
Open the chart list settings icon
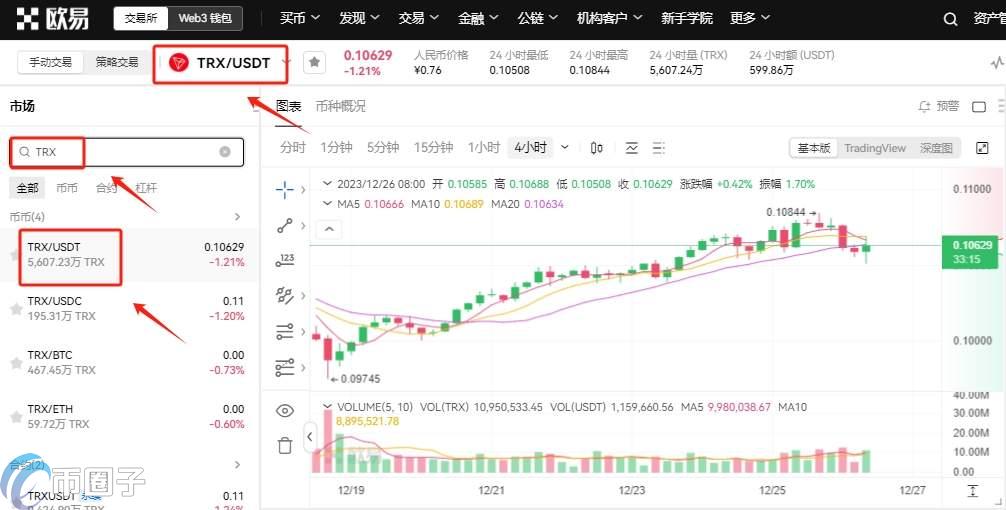tap(658, 148)
